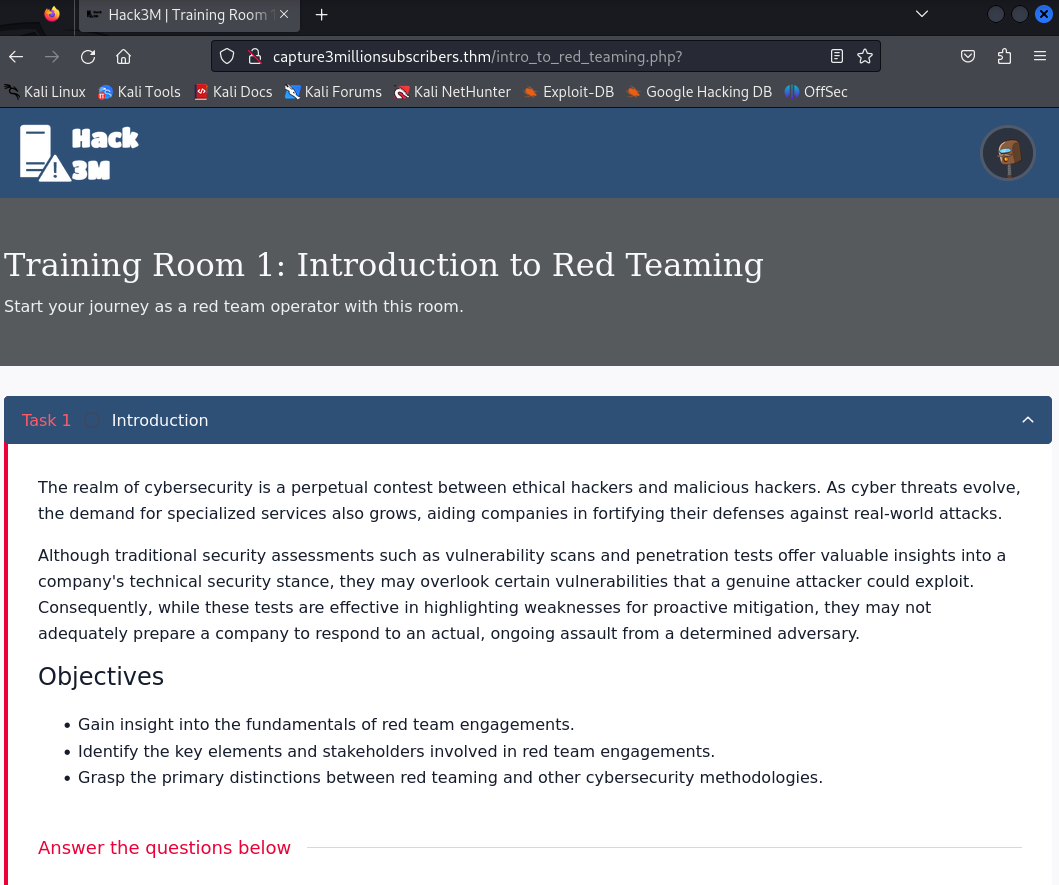Click the Hack3M site logo
Viewport: 1059px width, 885px height.
click(79, 153)
